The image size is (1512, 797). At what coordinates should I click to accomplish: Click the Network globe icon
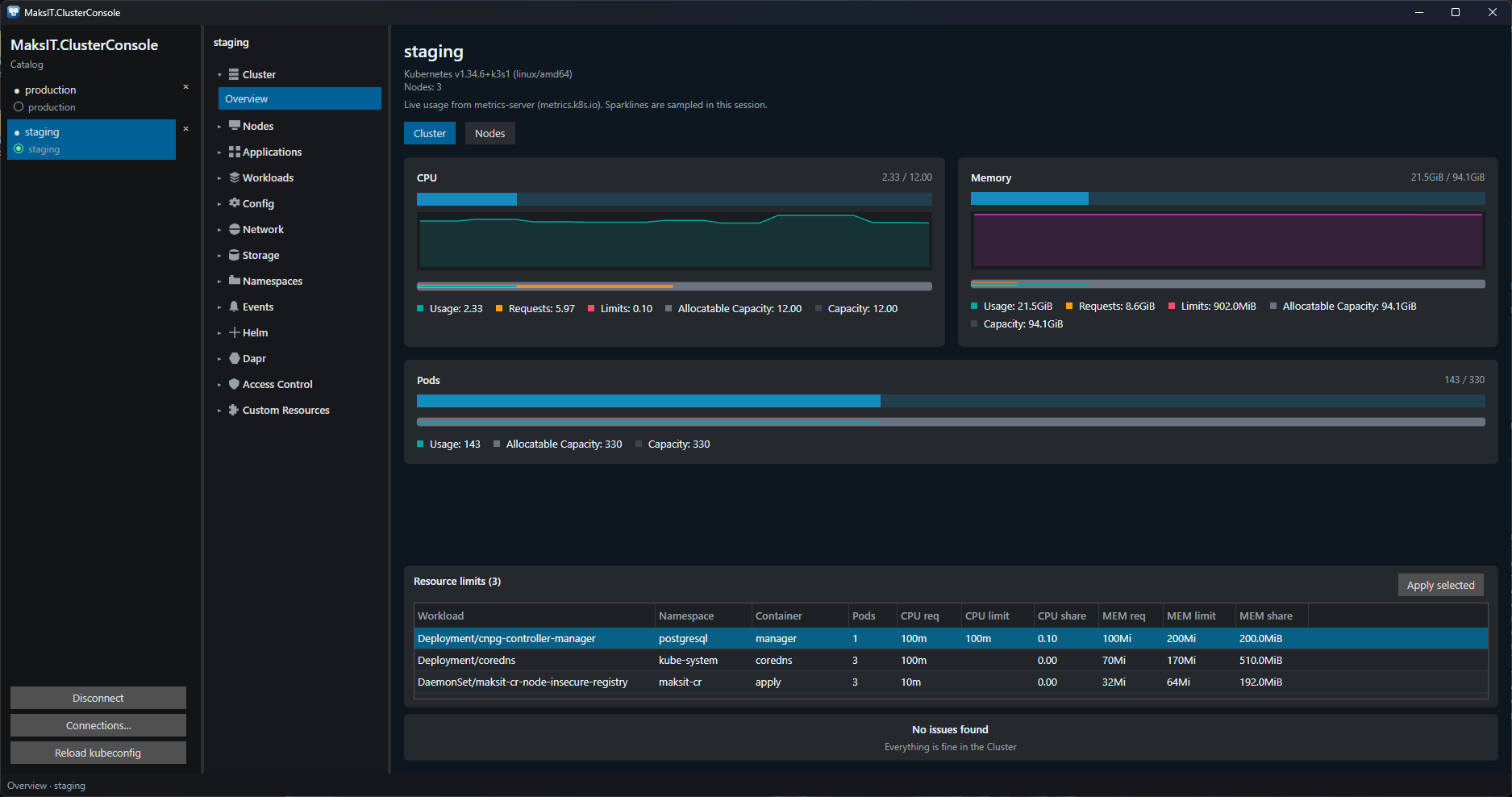point(234,229)
